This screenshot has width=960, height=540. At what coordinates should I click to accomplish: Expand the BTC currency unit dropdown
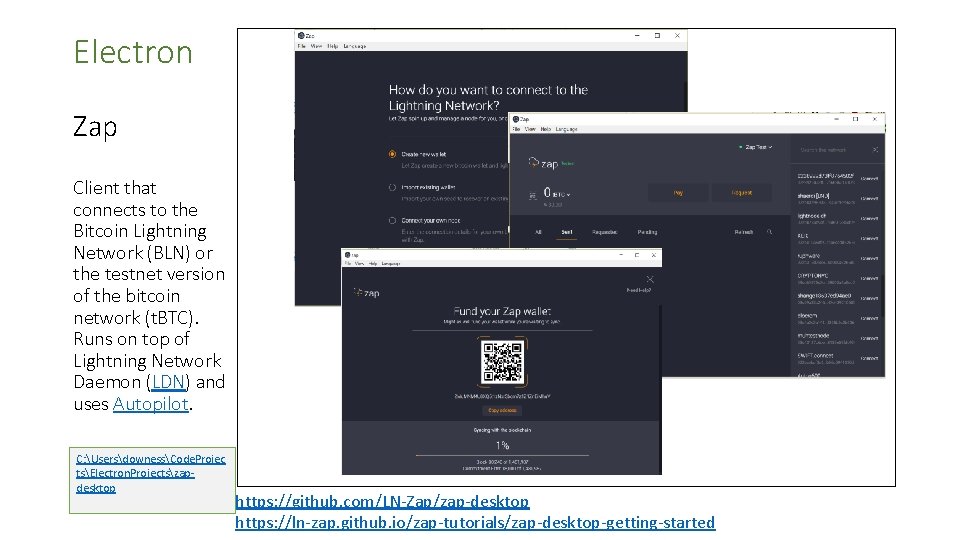click(561, 195)
